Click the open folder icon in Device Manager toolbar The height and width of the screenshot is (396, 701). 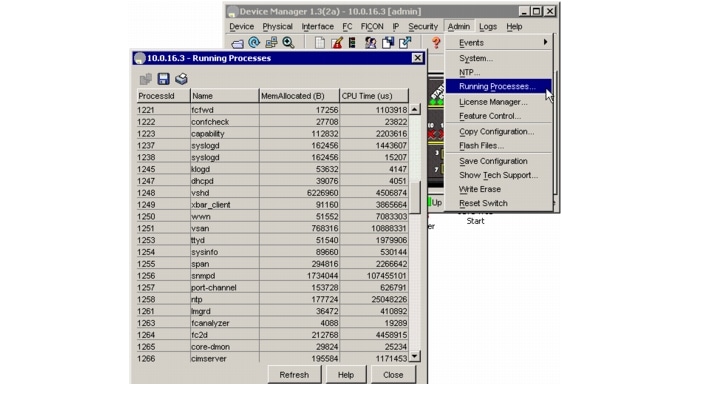click(x=237, y=43)
